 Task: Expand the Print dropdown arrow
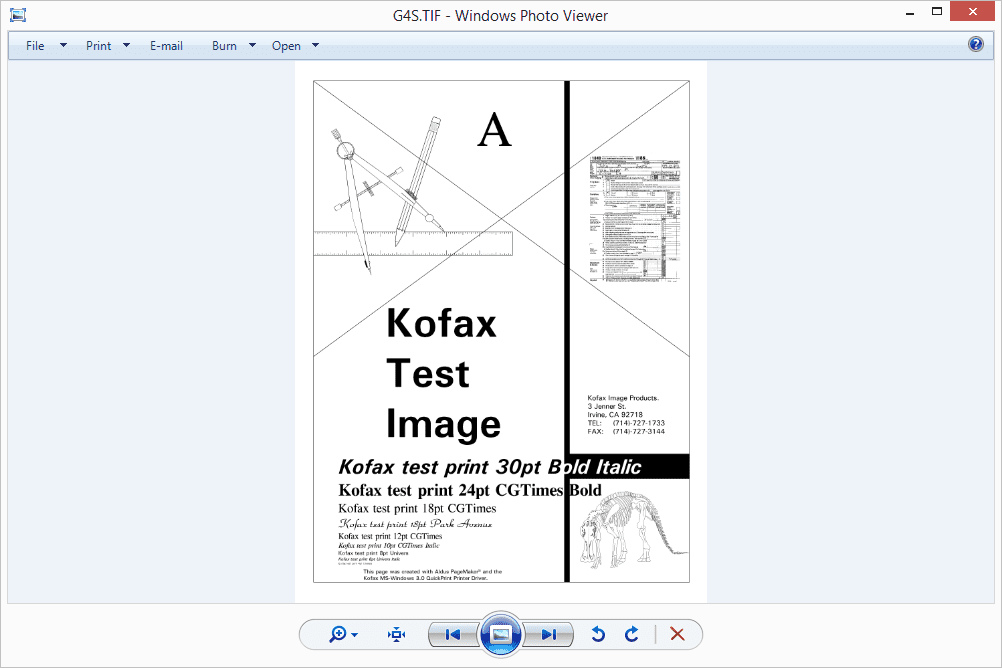tap(127, 45)
